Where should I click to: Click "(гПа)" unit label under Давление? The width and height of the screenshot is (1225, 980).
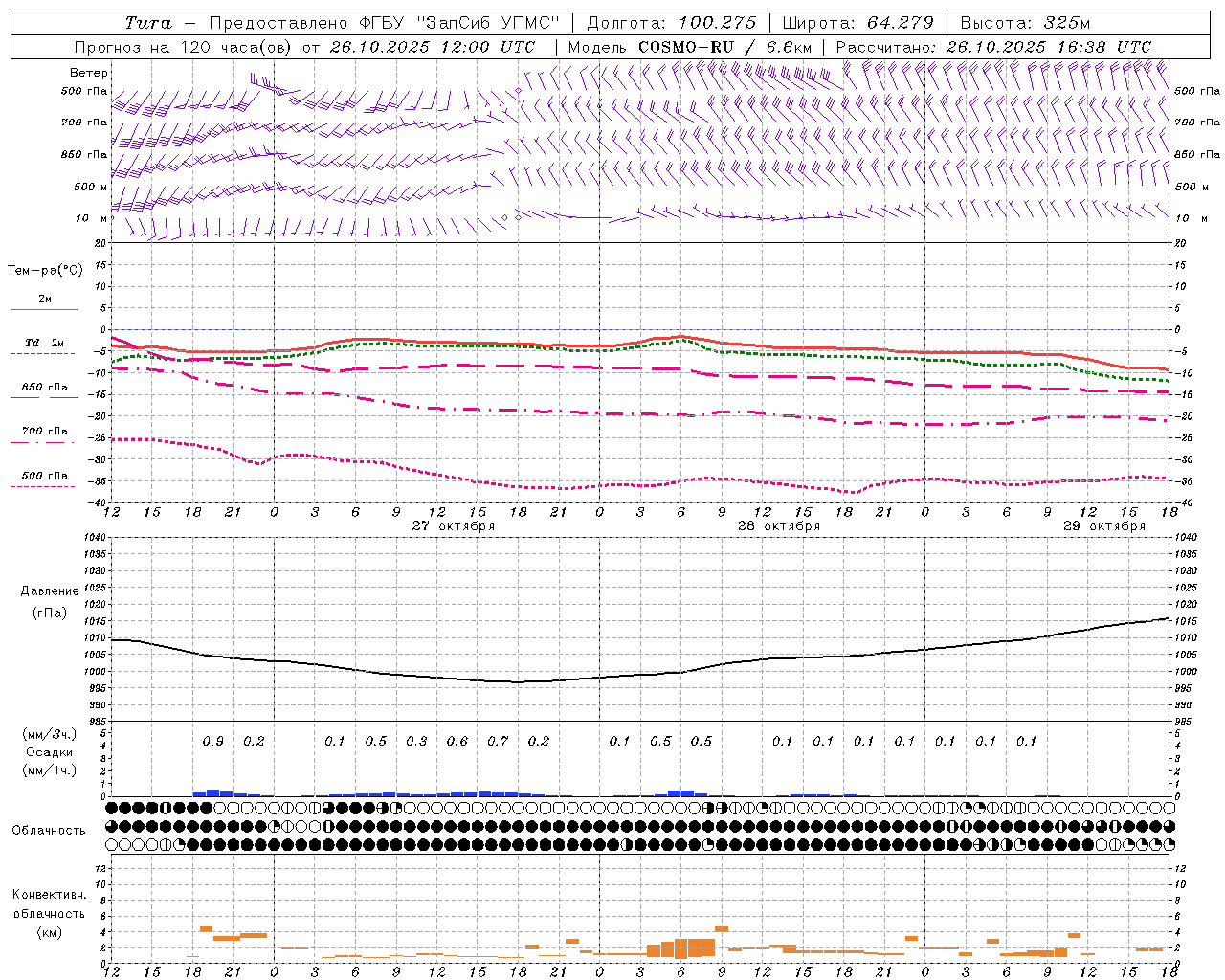[50, 613]
